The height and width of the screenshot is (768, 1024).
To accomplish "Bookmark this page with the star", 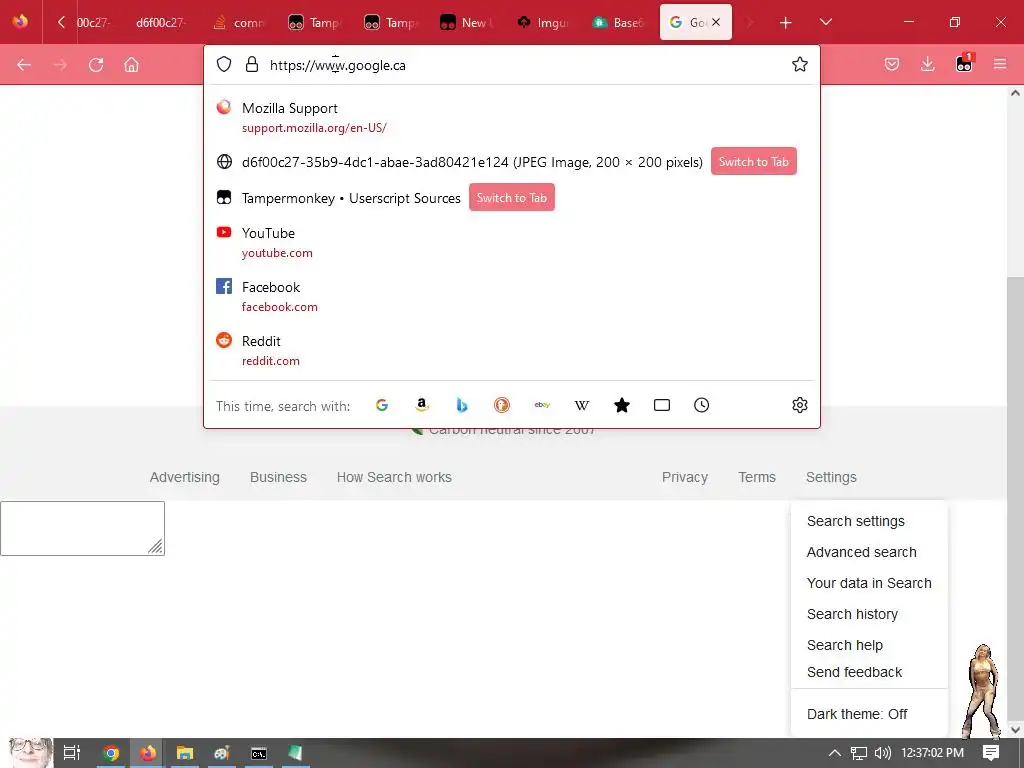I will coord(799,64).
